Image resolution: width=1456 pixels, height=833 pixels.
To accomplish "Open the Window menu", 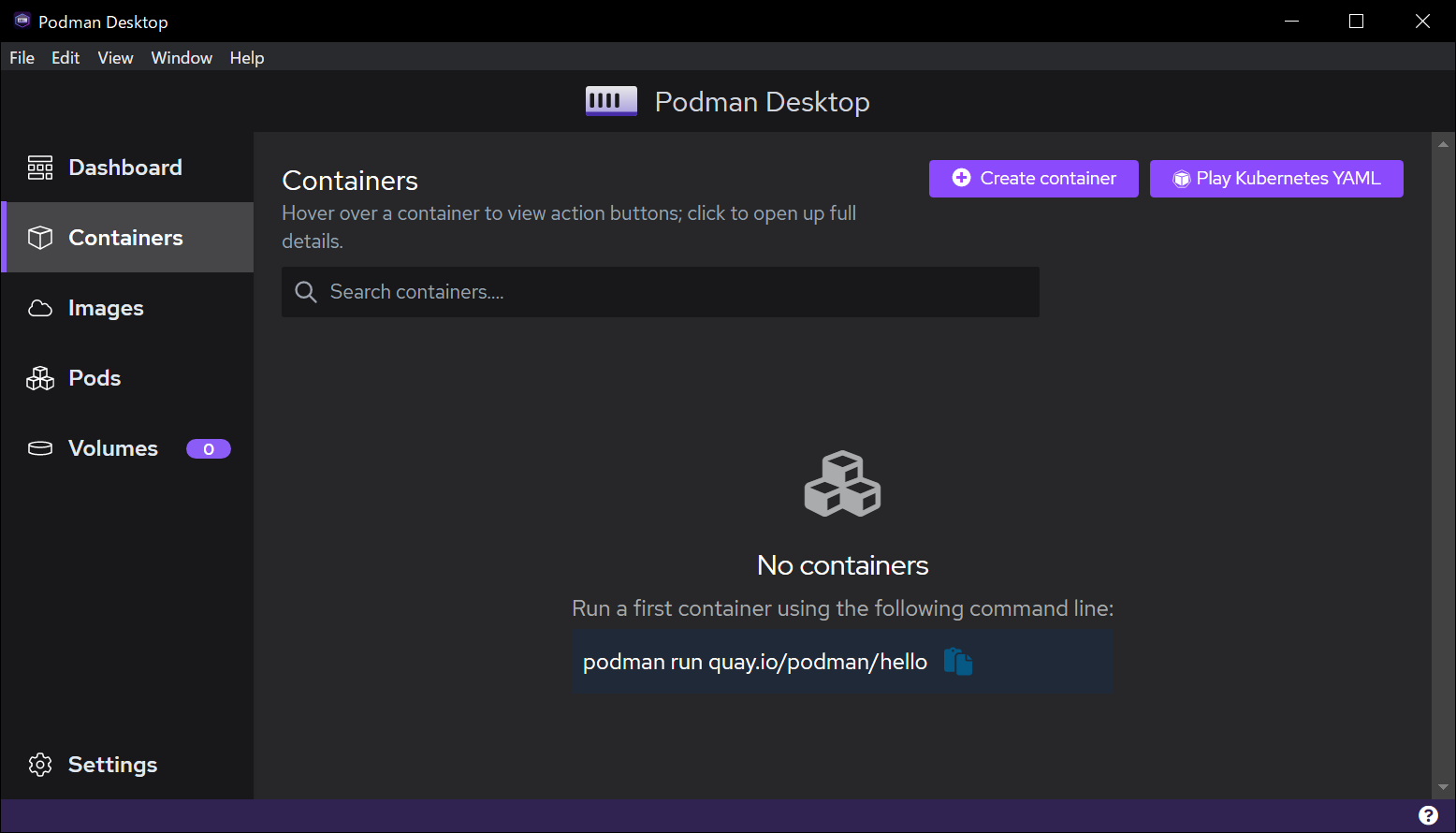I will (x=182, y=58).
